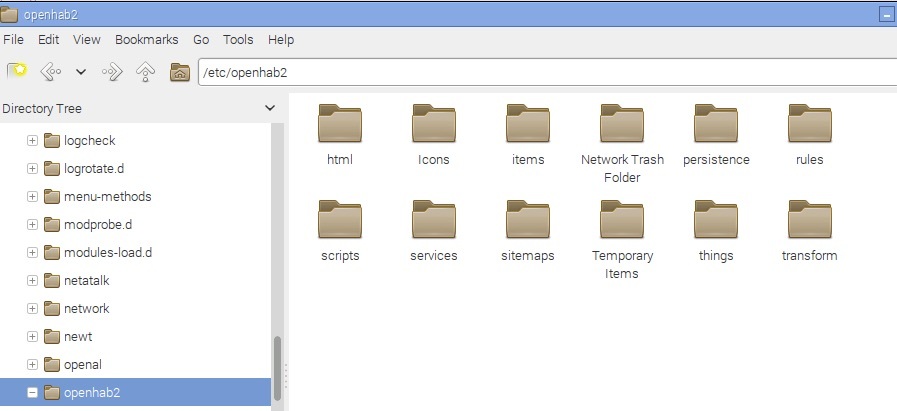Expand the modprobe.d tree node
The height and width of the screenshot is (411, 897).
point(33,224)
